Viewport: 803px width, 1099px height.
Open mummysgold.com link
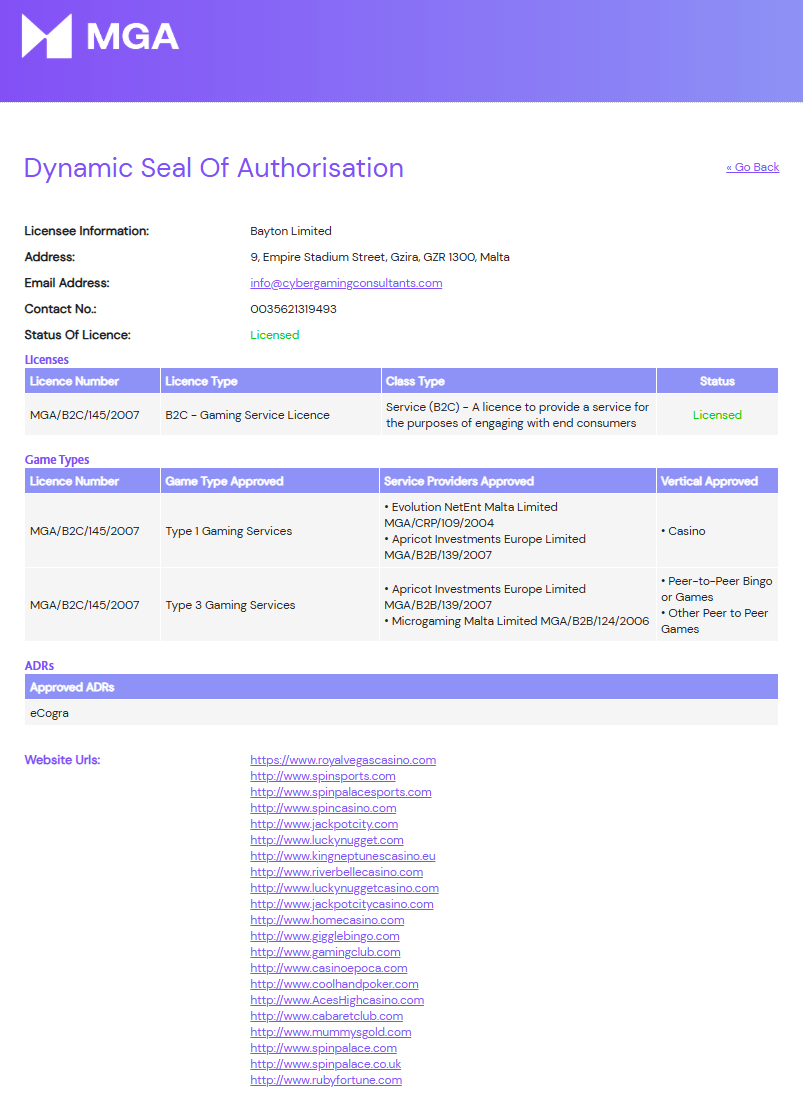[x=331, y=1032]
